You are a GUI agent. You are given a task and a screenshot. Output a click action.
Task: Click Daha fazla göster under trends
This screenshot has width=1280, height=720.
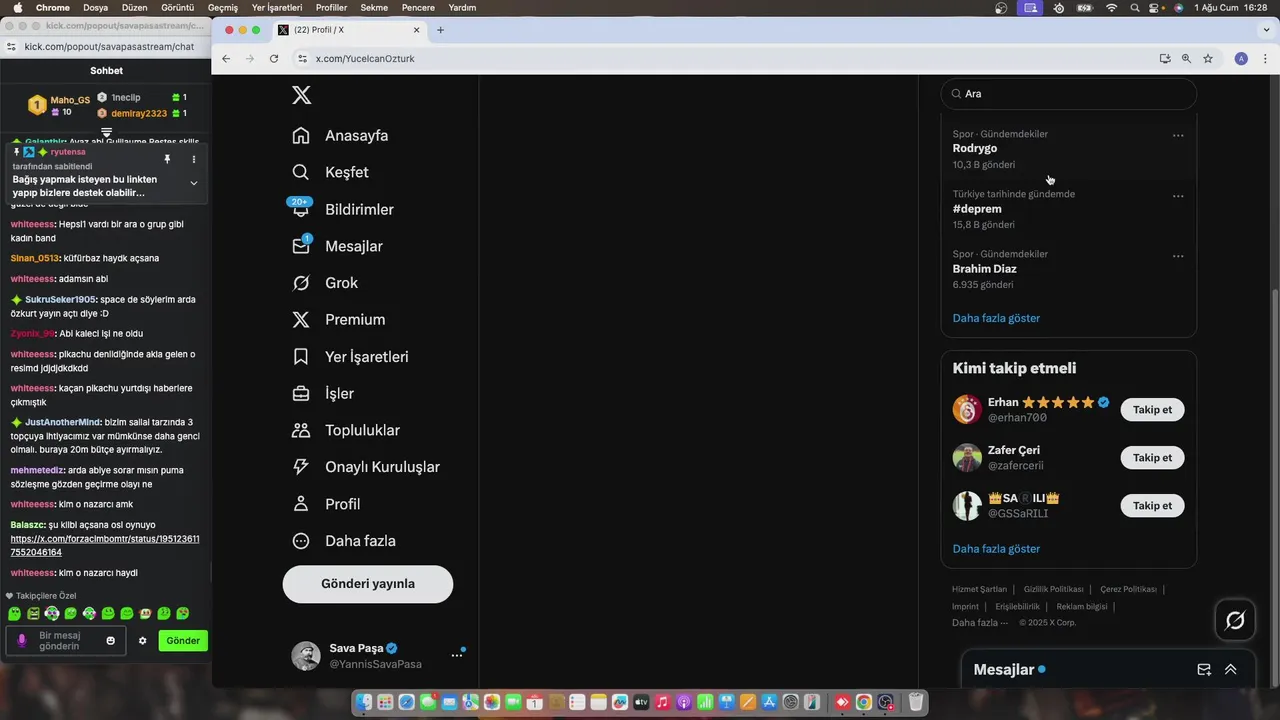pyautogui.click(x=996, y=318)
